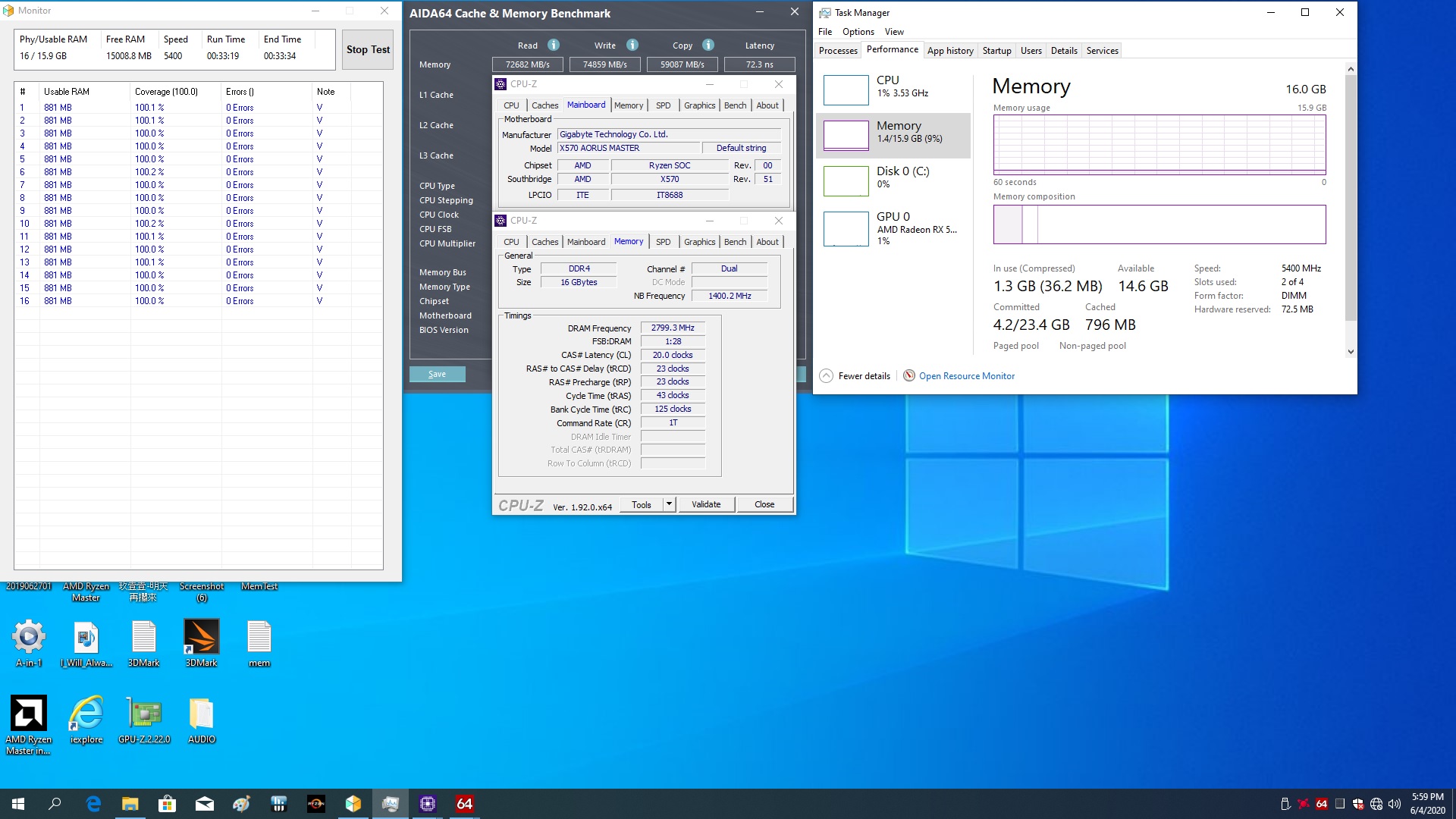
Task: Click the Close button in CPU-Z
Action: tap(764, 504)
